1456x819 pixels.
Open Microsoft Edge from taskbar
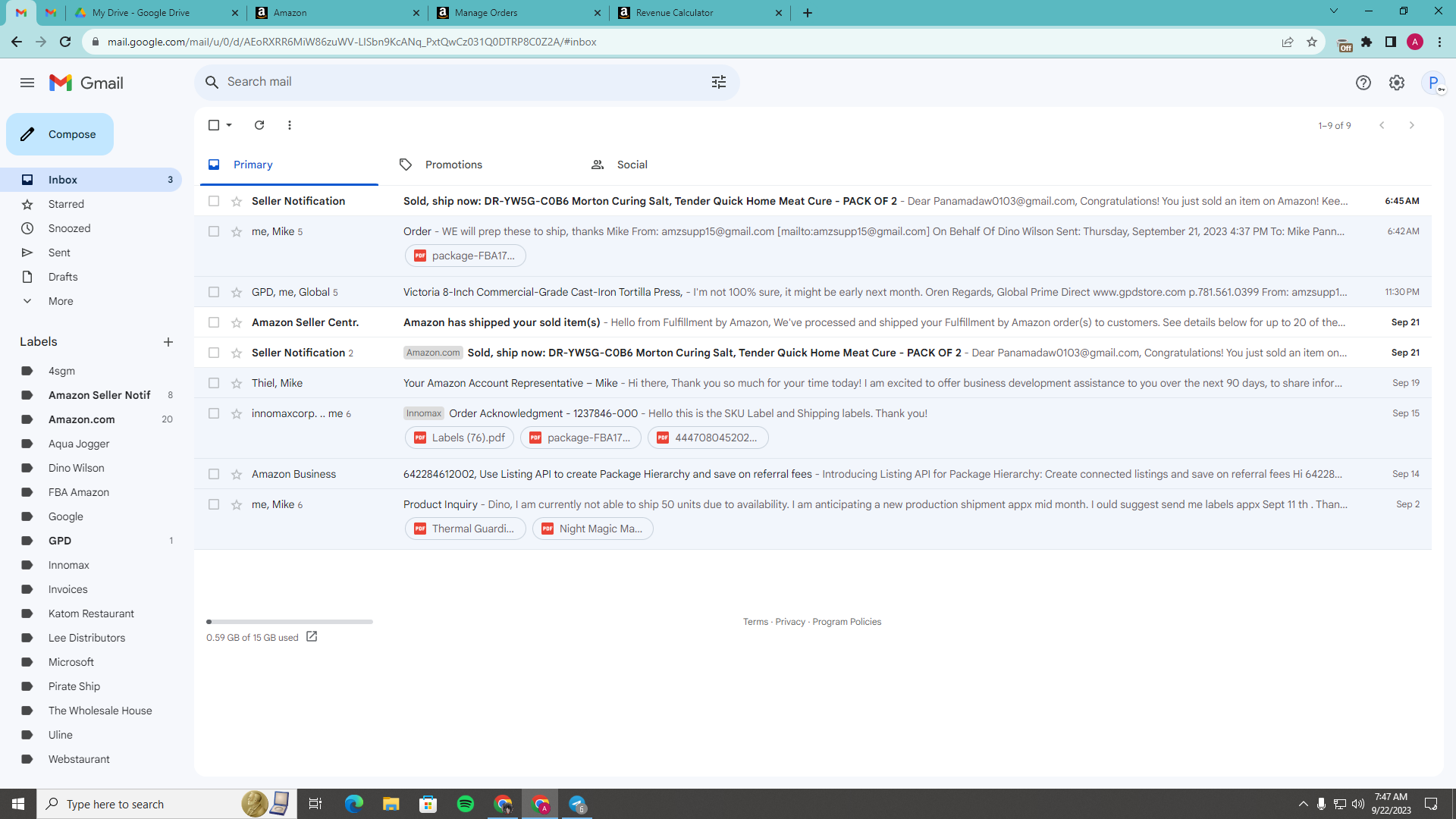(x=354, y=804)
